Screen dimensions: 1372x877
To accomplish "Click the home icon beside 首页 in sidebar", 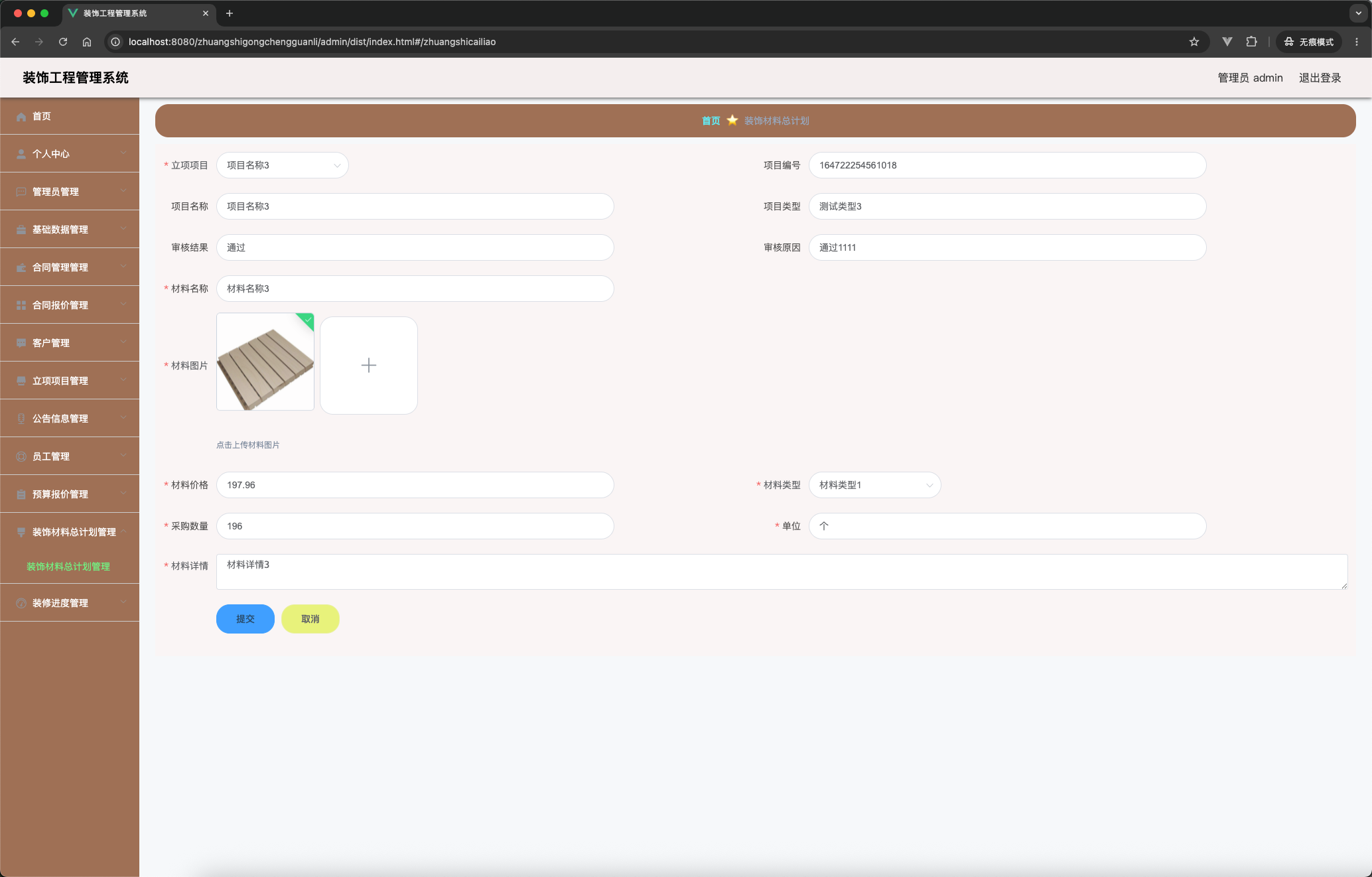I will 21,116.
